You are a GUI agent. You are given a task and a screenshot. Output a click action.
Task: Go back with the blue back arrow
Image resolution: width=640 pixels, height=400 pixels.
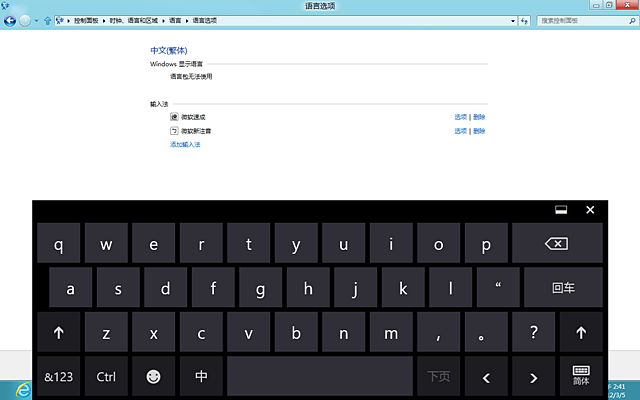coord(10,20)
